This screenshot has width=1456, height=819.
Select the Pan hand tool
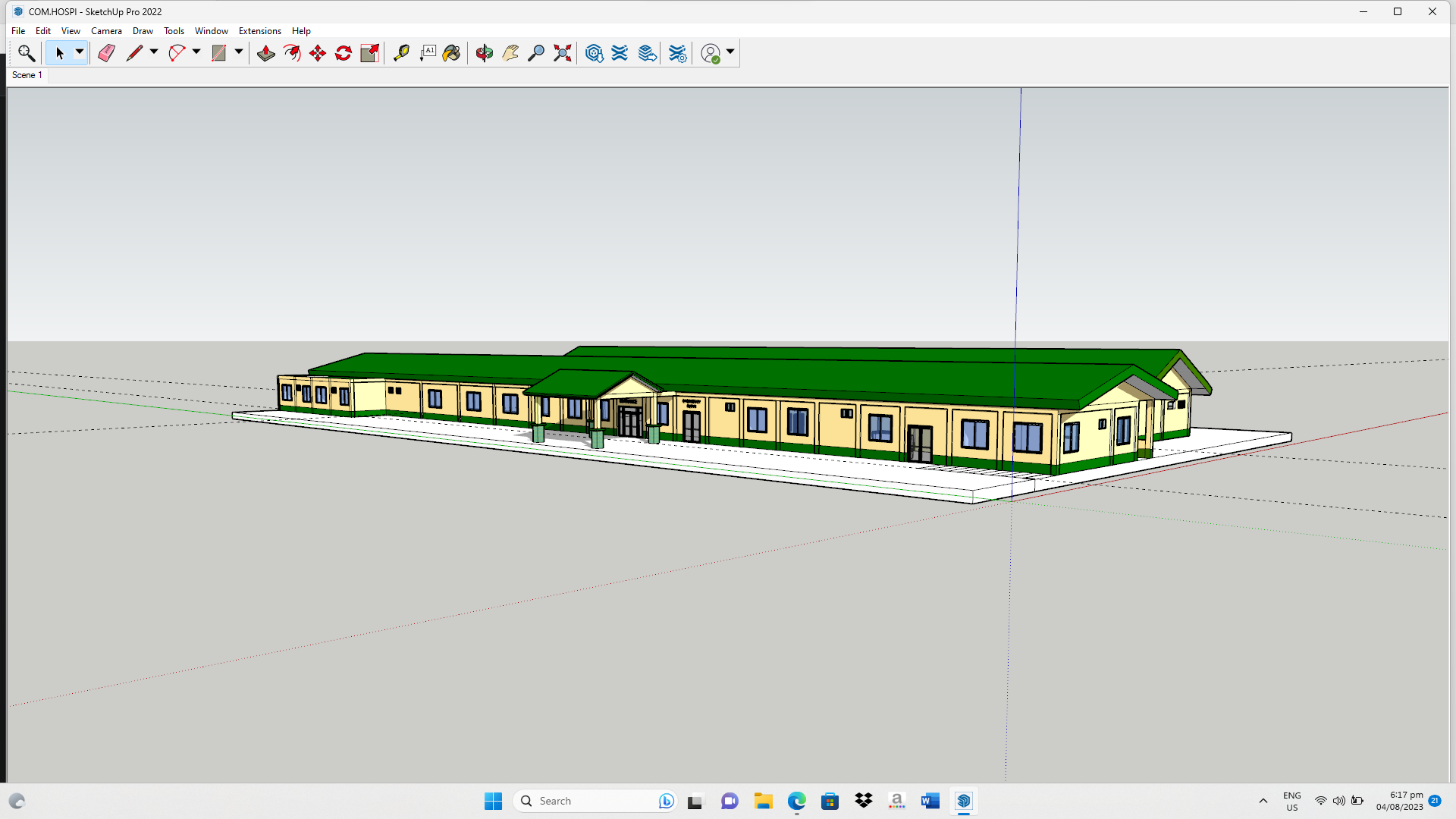(x=510, y=53)
